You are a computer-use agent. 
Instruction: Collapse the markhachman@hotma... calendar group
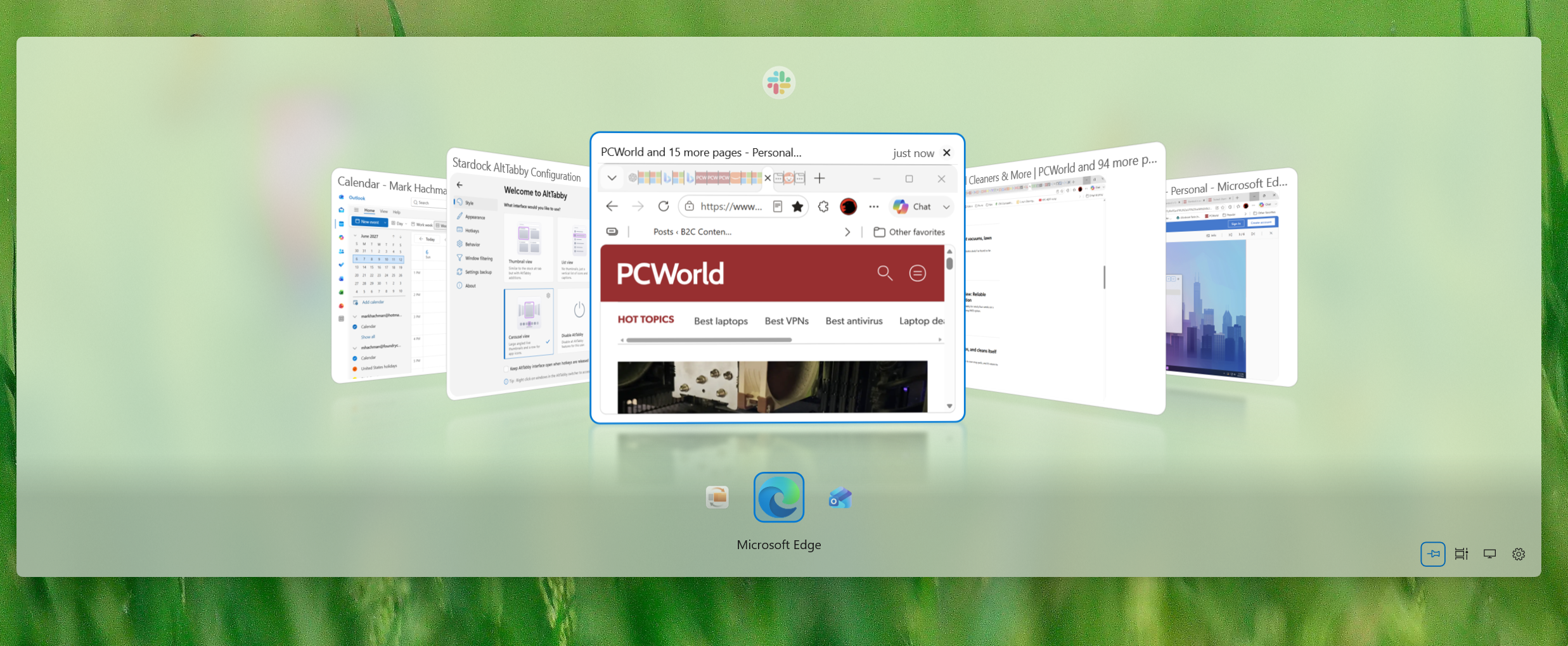pyautogui.click(x=355, y=315)
